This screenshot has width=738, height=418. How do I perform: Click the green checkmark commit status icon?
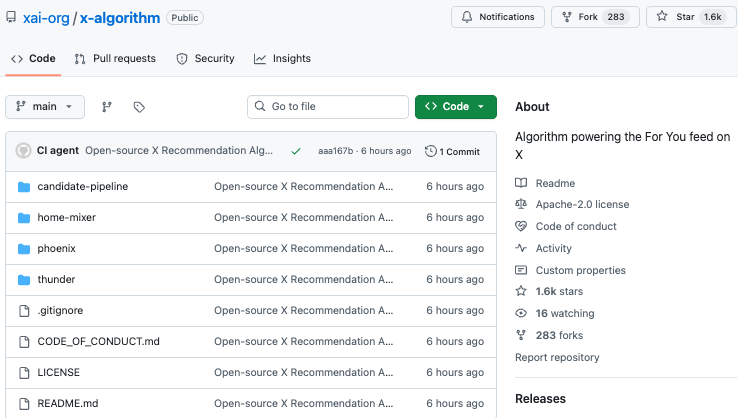(x=296, y=151)
